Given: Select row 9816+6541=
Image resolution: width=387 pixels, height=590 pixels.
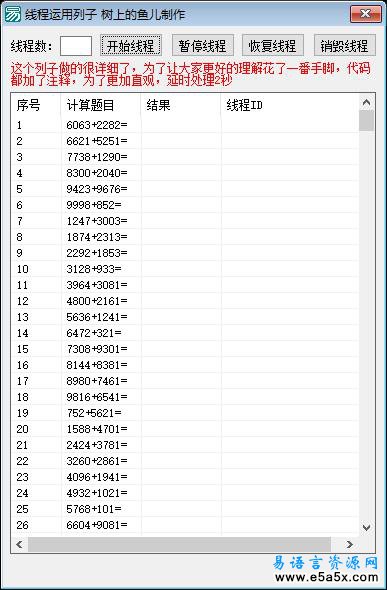Looking at the screenshot, I should 185,397.
